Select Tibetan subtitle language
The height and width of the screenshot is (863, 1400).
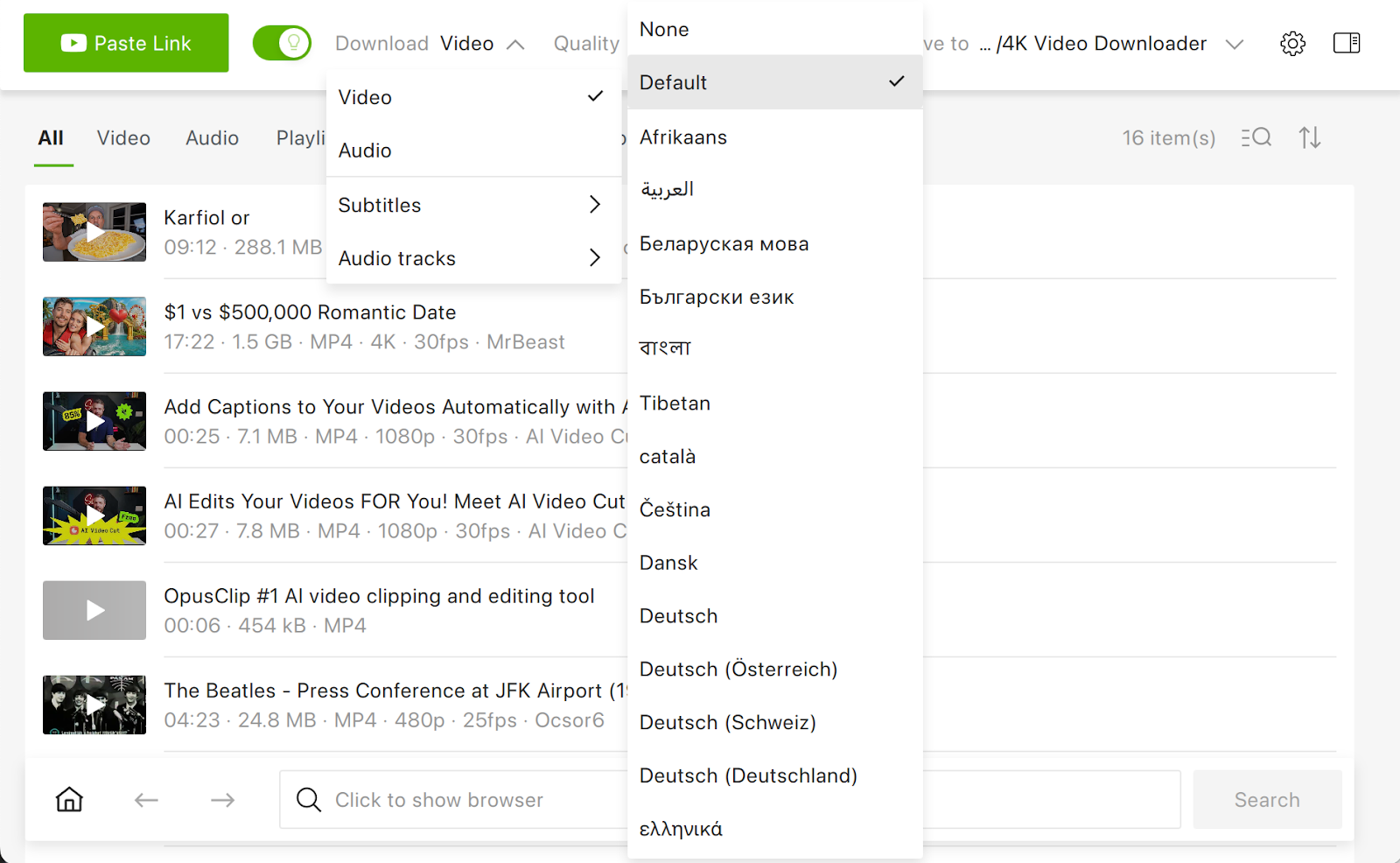tap(775, 403)
